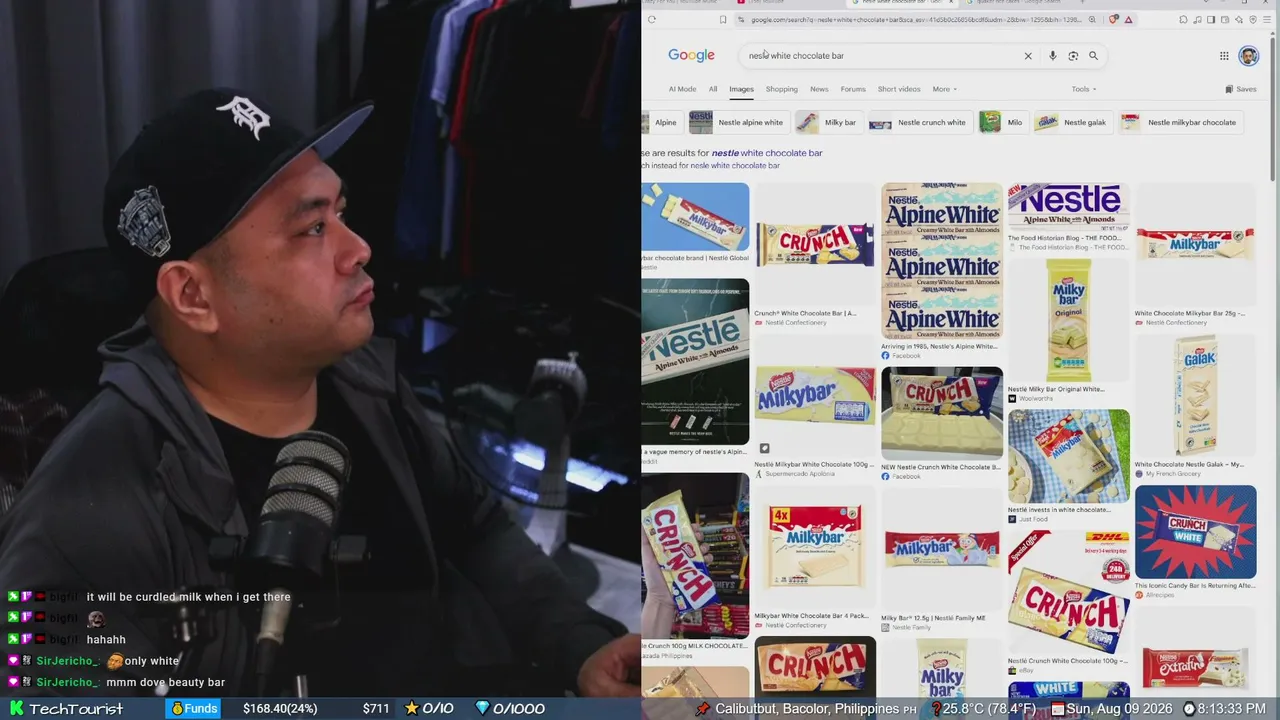Switch to the Short videos tab
Image resolution: width=1280 pixels, height=720 pixels.
click(899, 89)
